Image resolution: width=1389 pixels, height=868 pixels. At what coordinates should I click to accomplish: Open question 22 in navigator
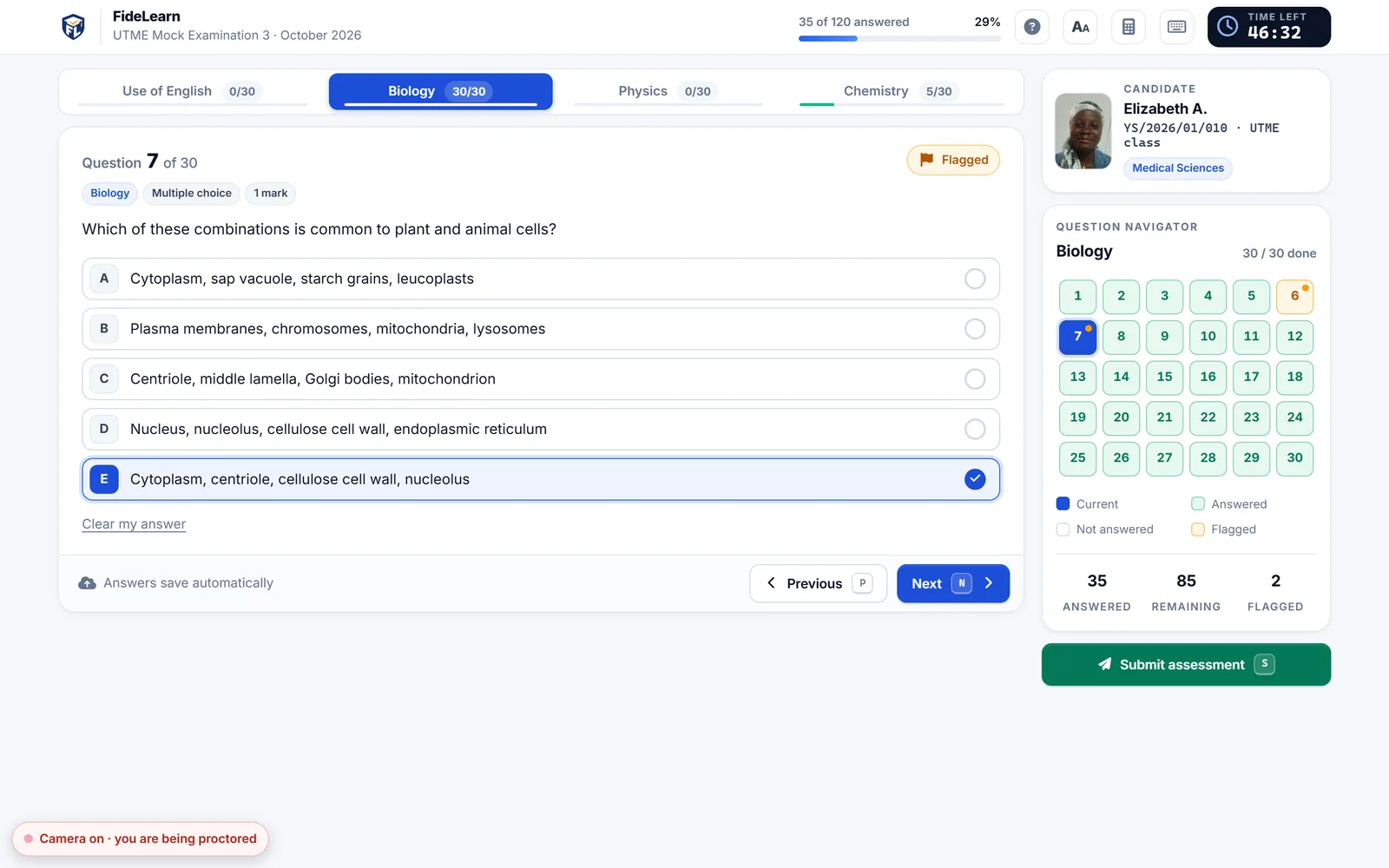(1208, 418)
